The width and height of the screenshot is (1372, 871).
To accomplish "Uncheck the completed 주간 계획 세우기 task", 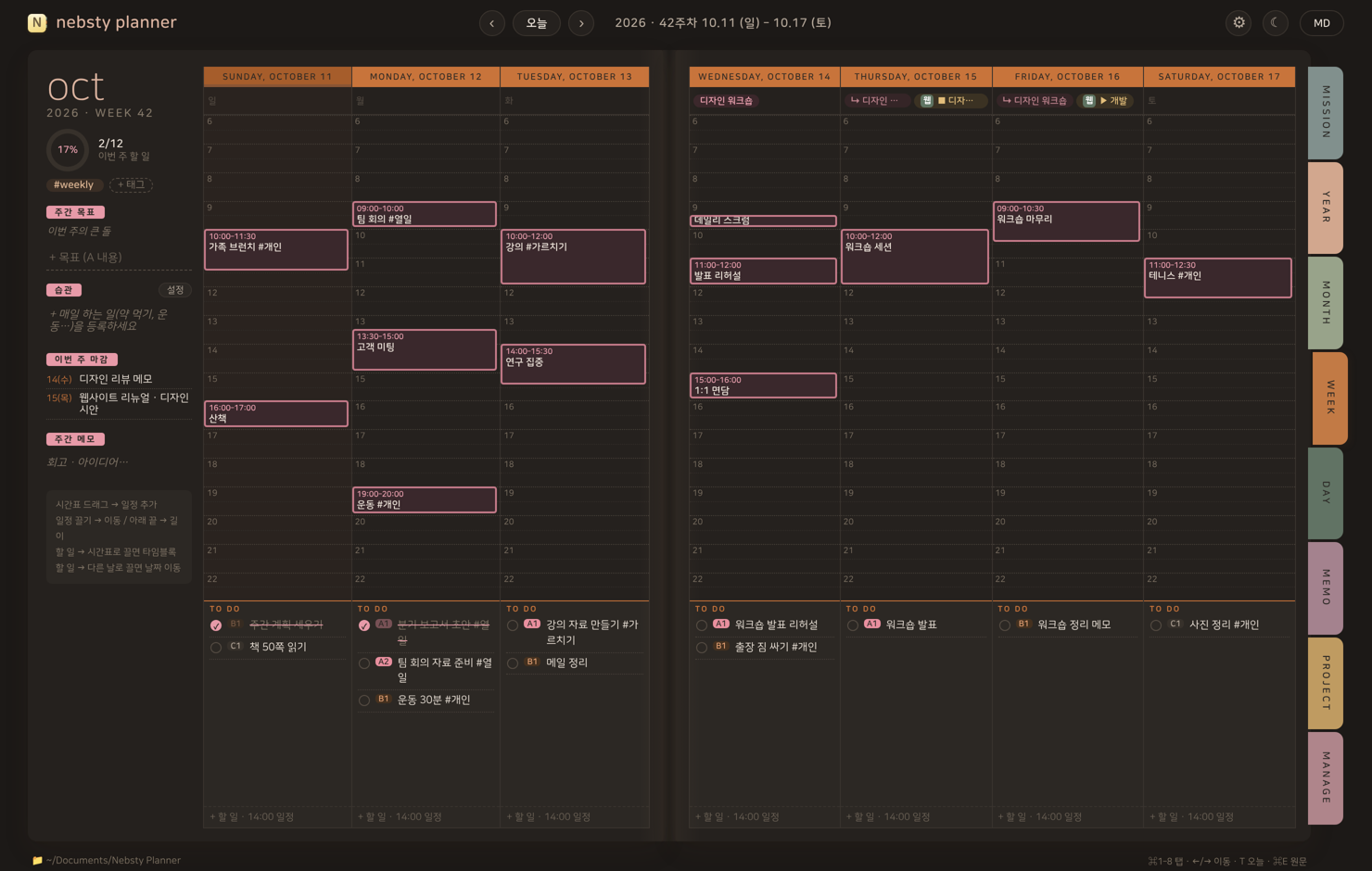I will tap(216, 625).
